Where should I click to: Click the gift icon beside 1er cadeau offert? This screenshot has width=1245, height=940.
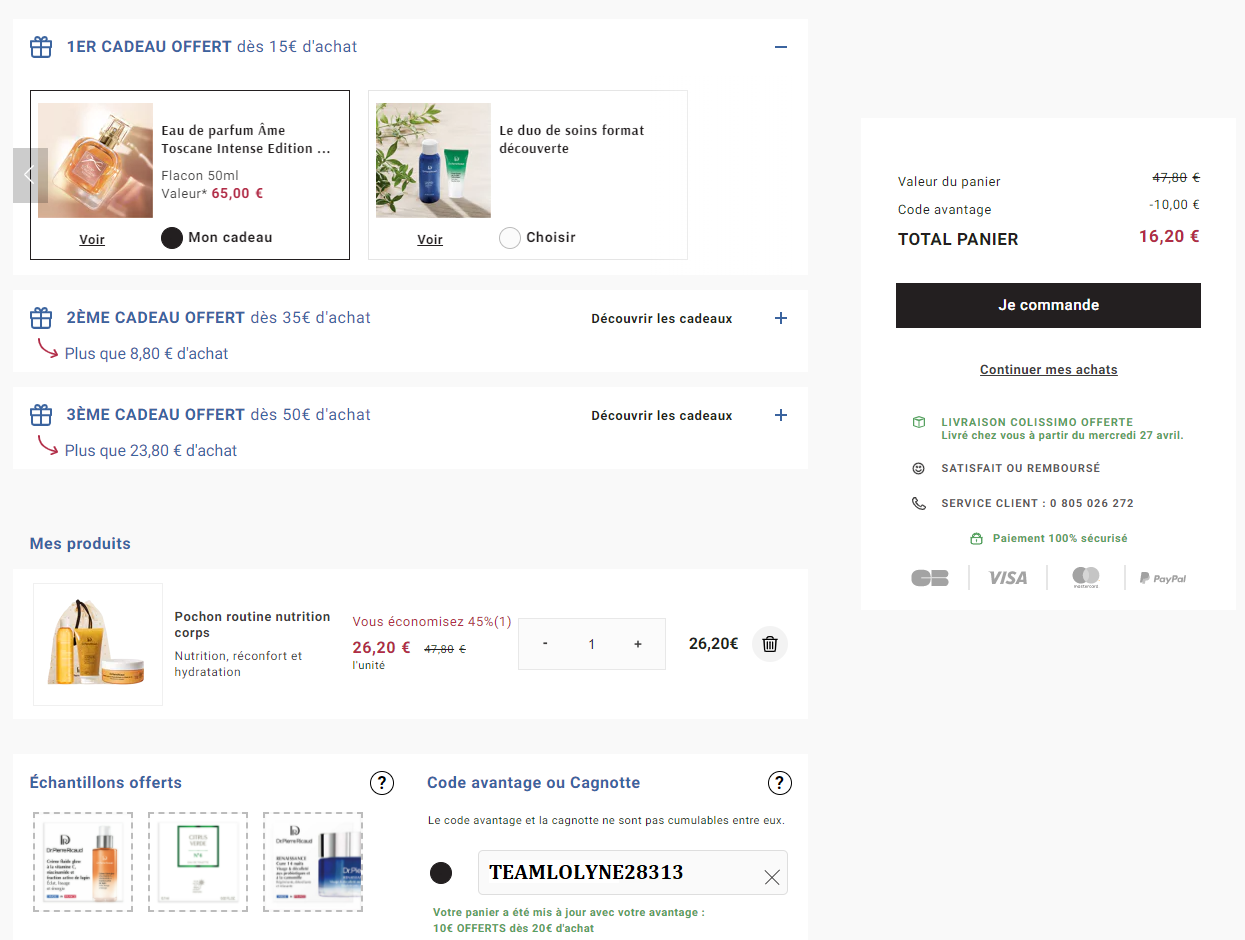click(x=41, y=47)
